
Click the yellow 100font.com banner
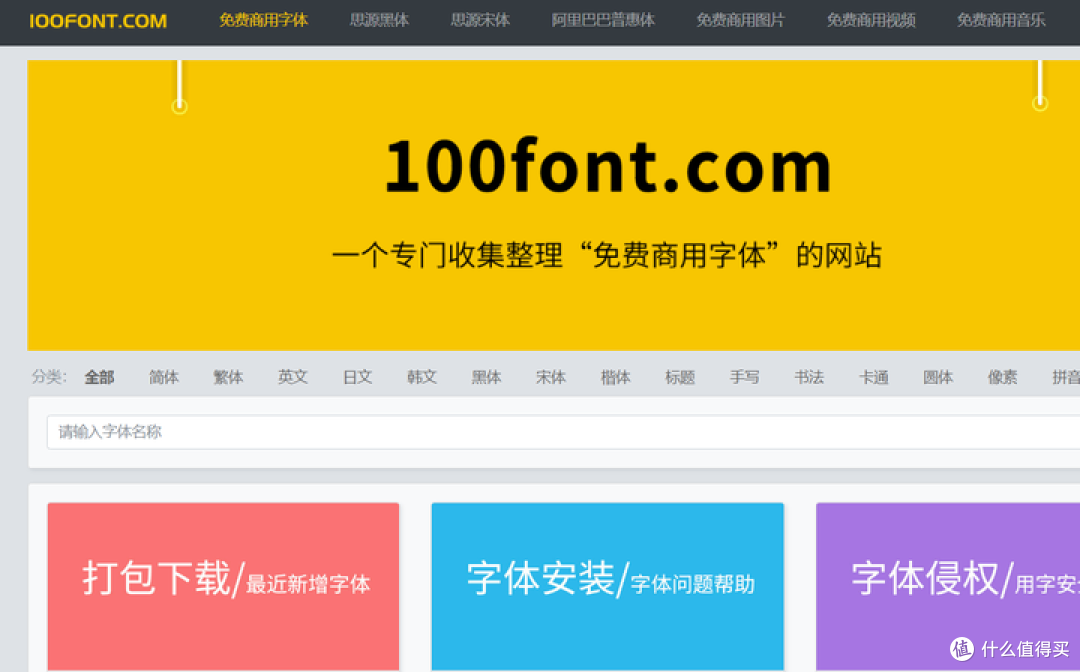(x=554, y=205)
